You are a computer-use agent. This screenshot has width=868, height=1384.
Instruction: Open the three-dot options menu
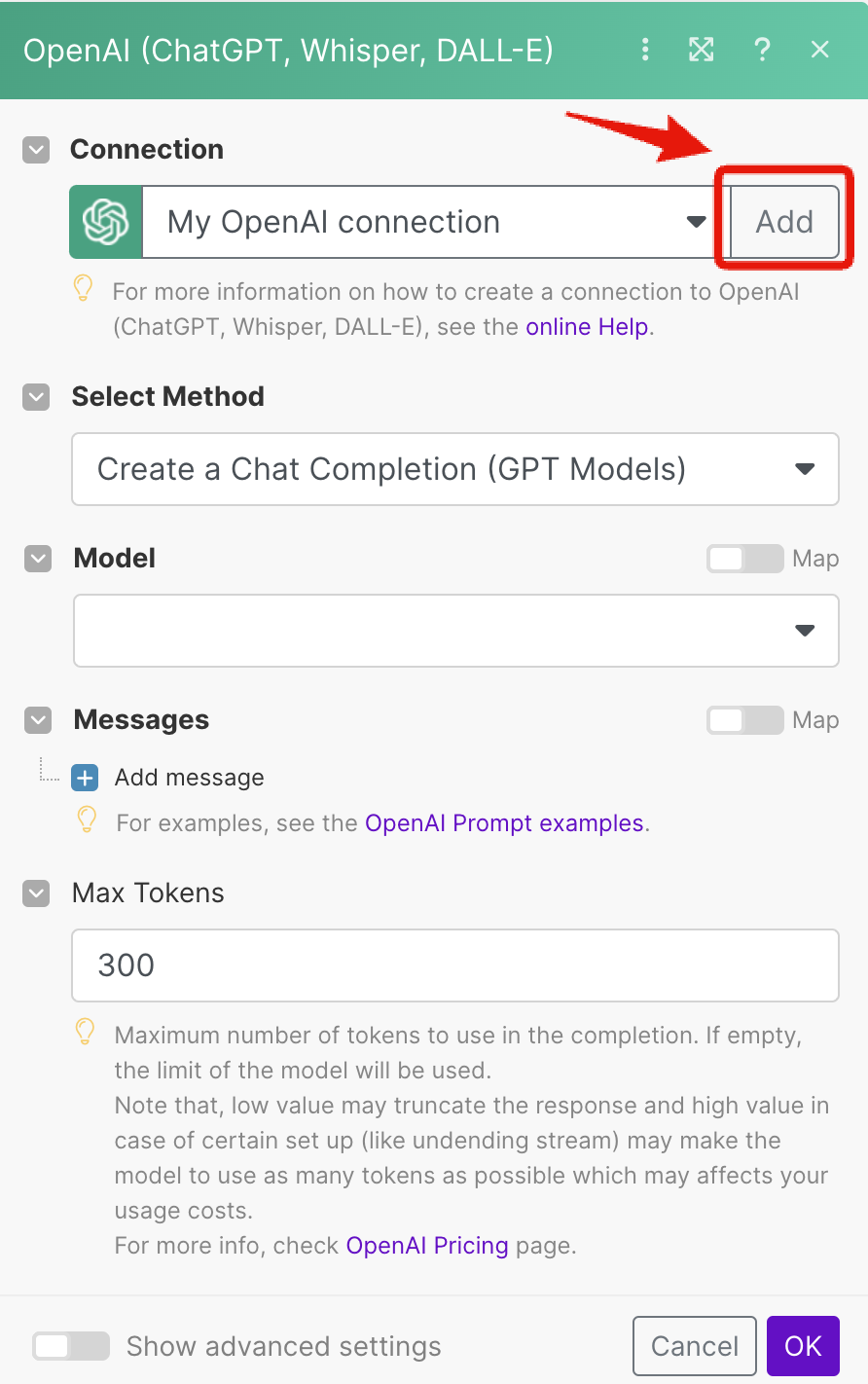tap(645, 50)
